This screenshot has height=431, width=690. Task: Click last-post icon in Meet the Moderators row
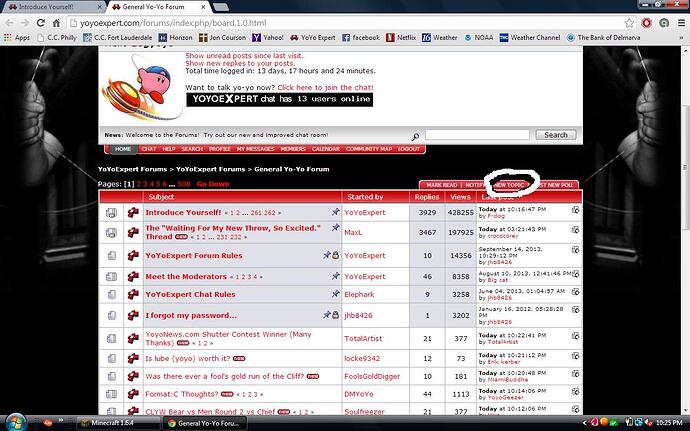click(575, 273)
